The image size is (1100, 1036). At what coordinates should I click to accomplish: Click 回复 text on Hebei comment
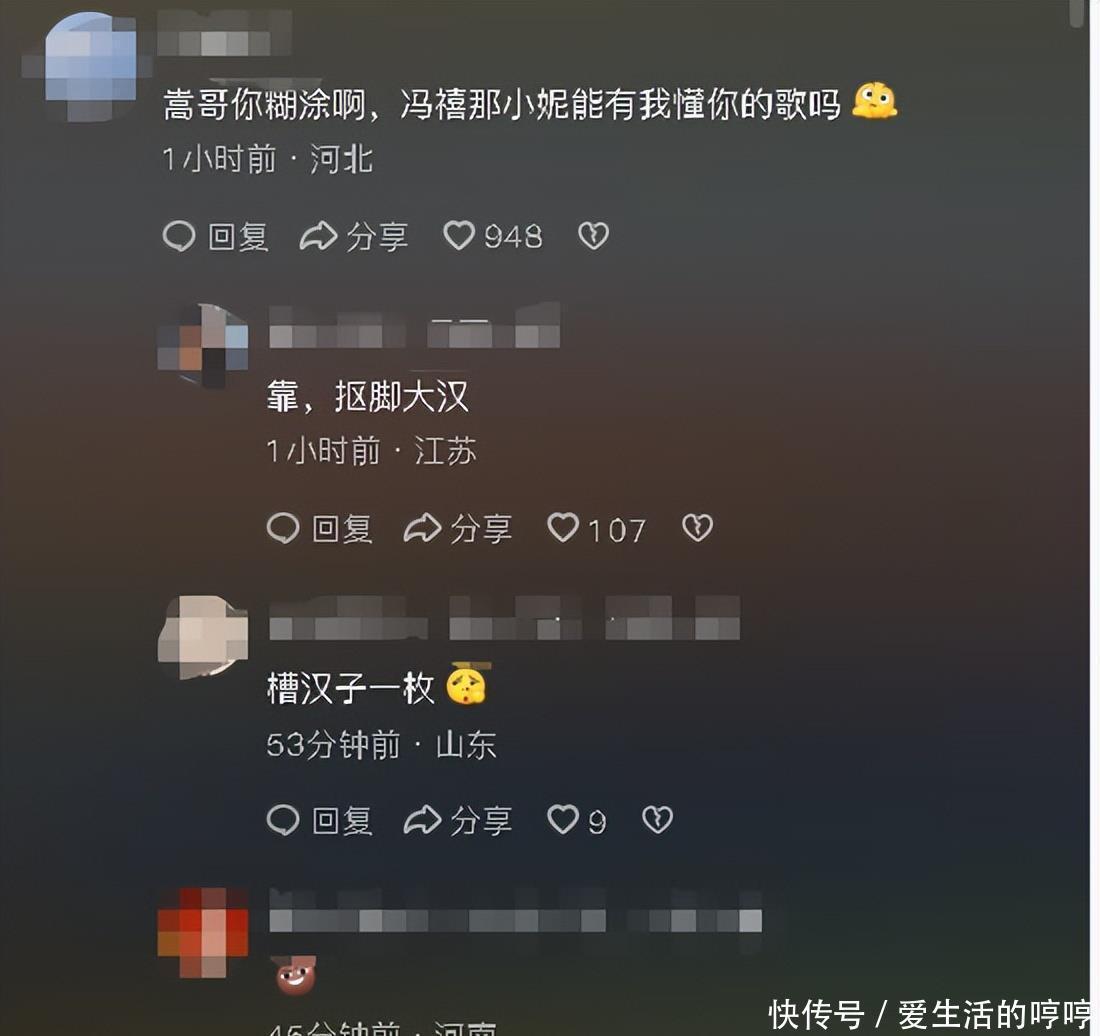[239, 237]
